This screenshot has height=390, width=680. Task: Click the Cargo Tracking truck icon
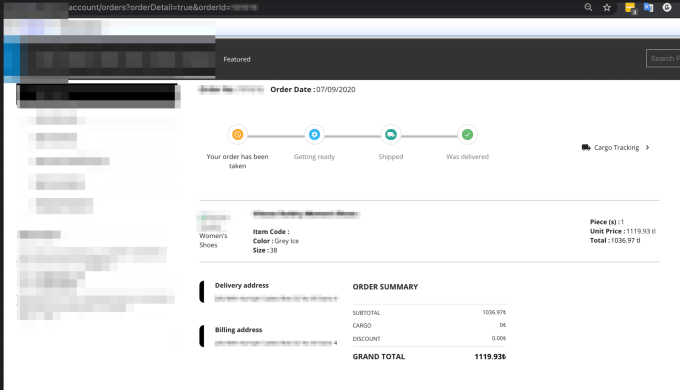click(586, 147)
